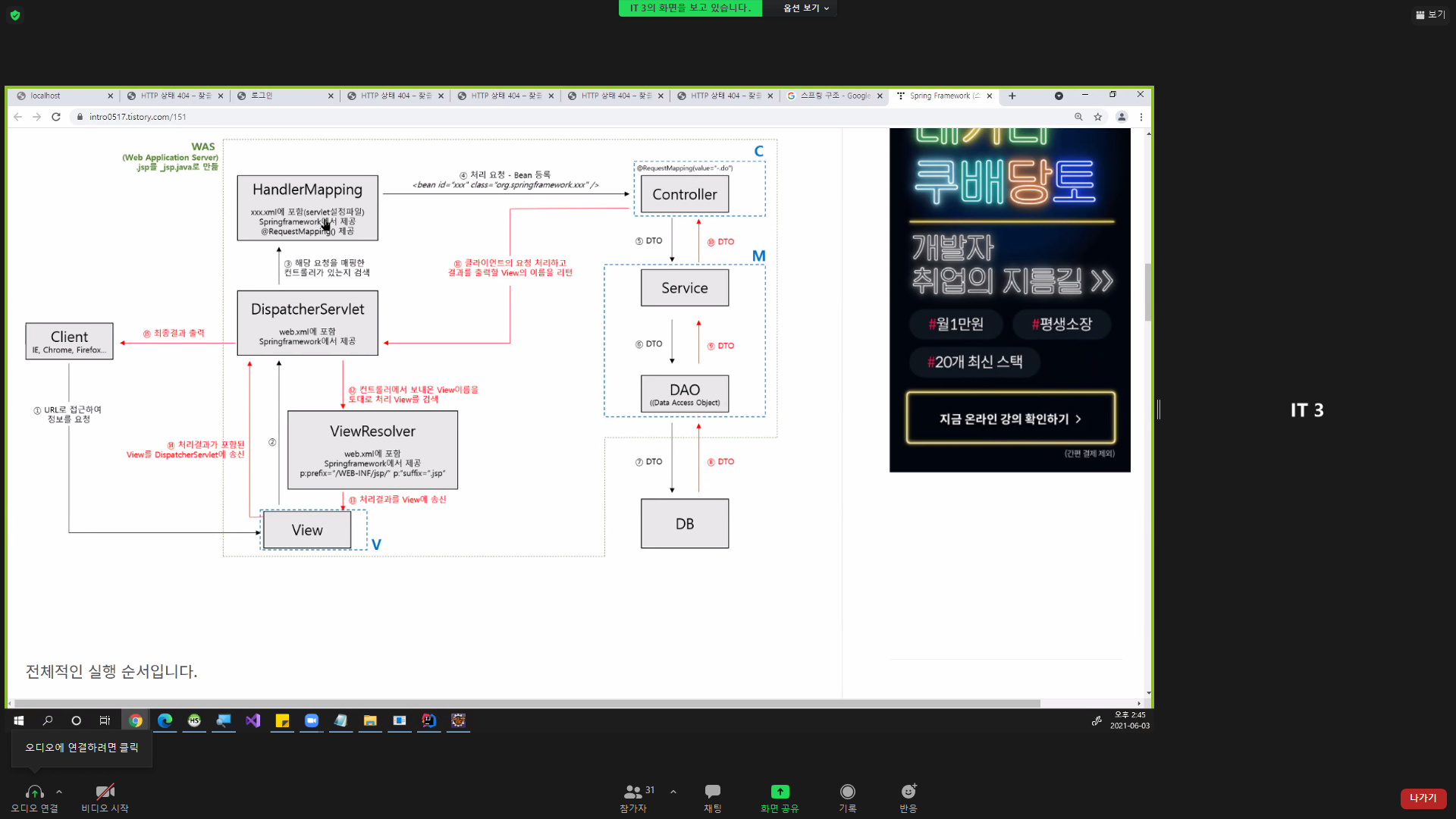
Task: Start your video in Zoom
Action: (x=104, y=792)
